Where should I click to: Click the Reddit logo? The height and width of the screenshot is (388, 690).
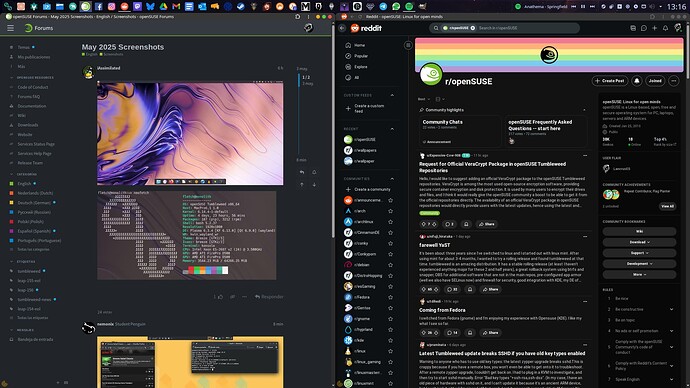pos(367,28)
